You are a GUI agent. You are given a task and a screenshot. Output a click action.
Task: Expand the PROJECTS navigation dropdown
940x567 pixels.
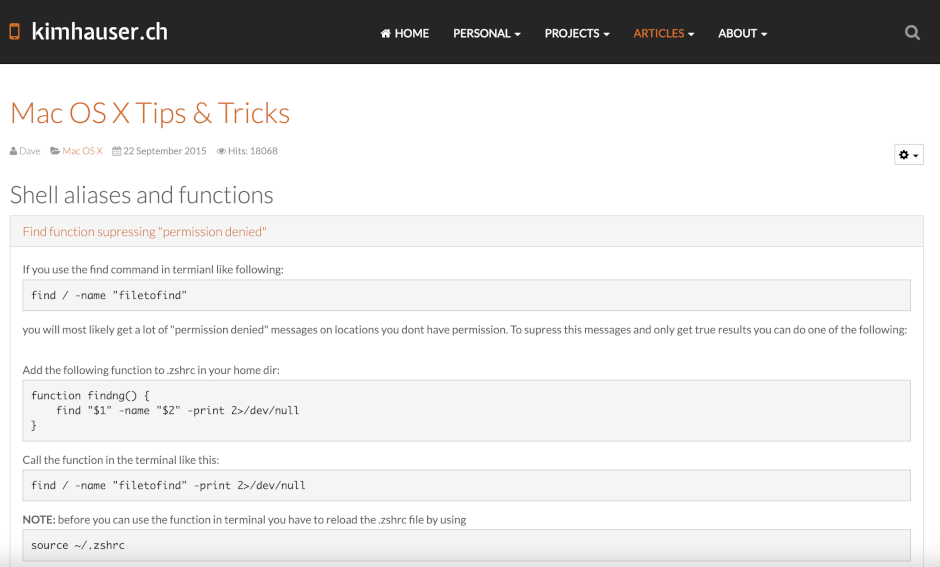tap(577, 33)
